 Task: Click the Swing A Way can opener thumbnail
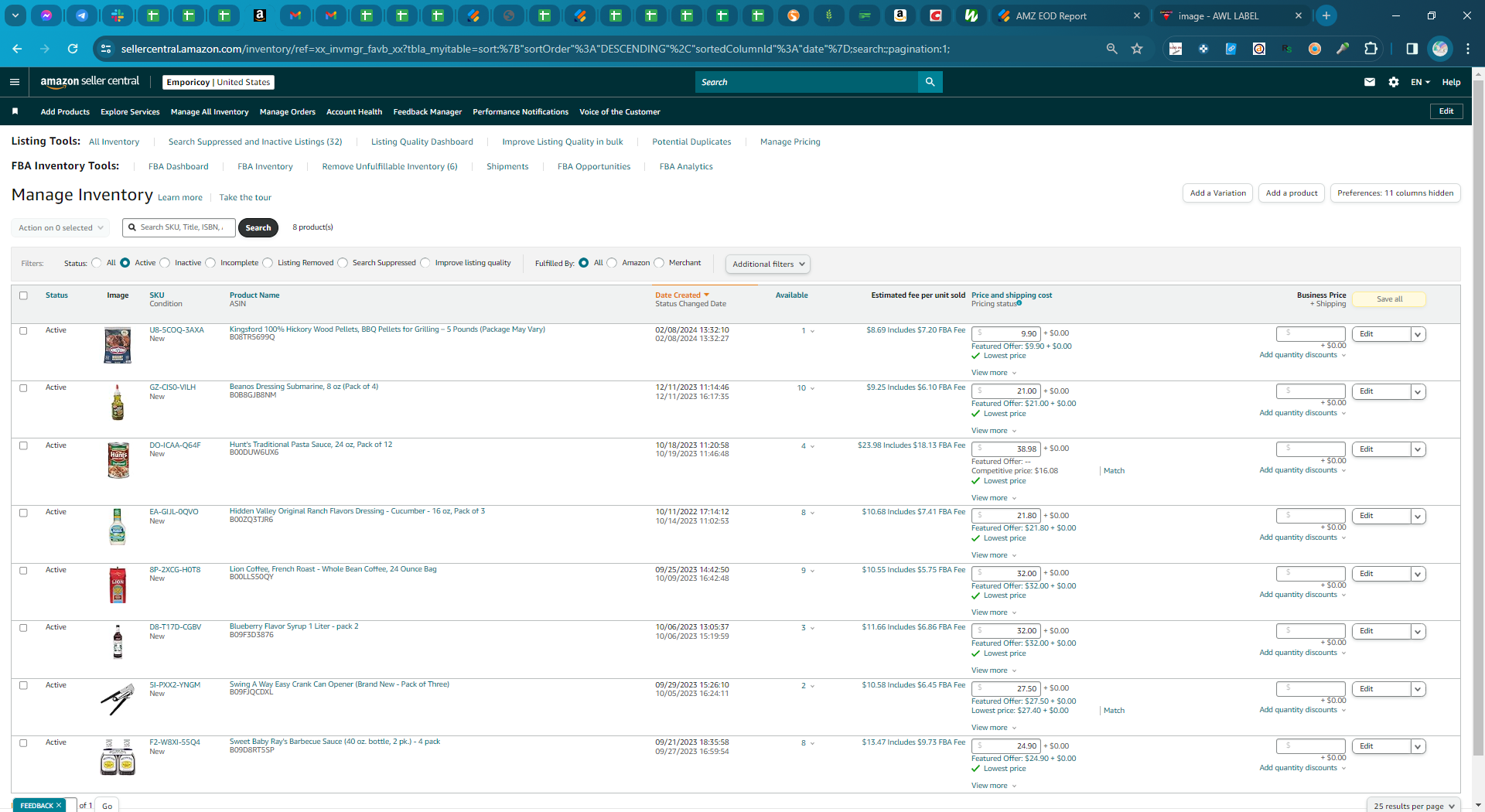point(118,699)
